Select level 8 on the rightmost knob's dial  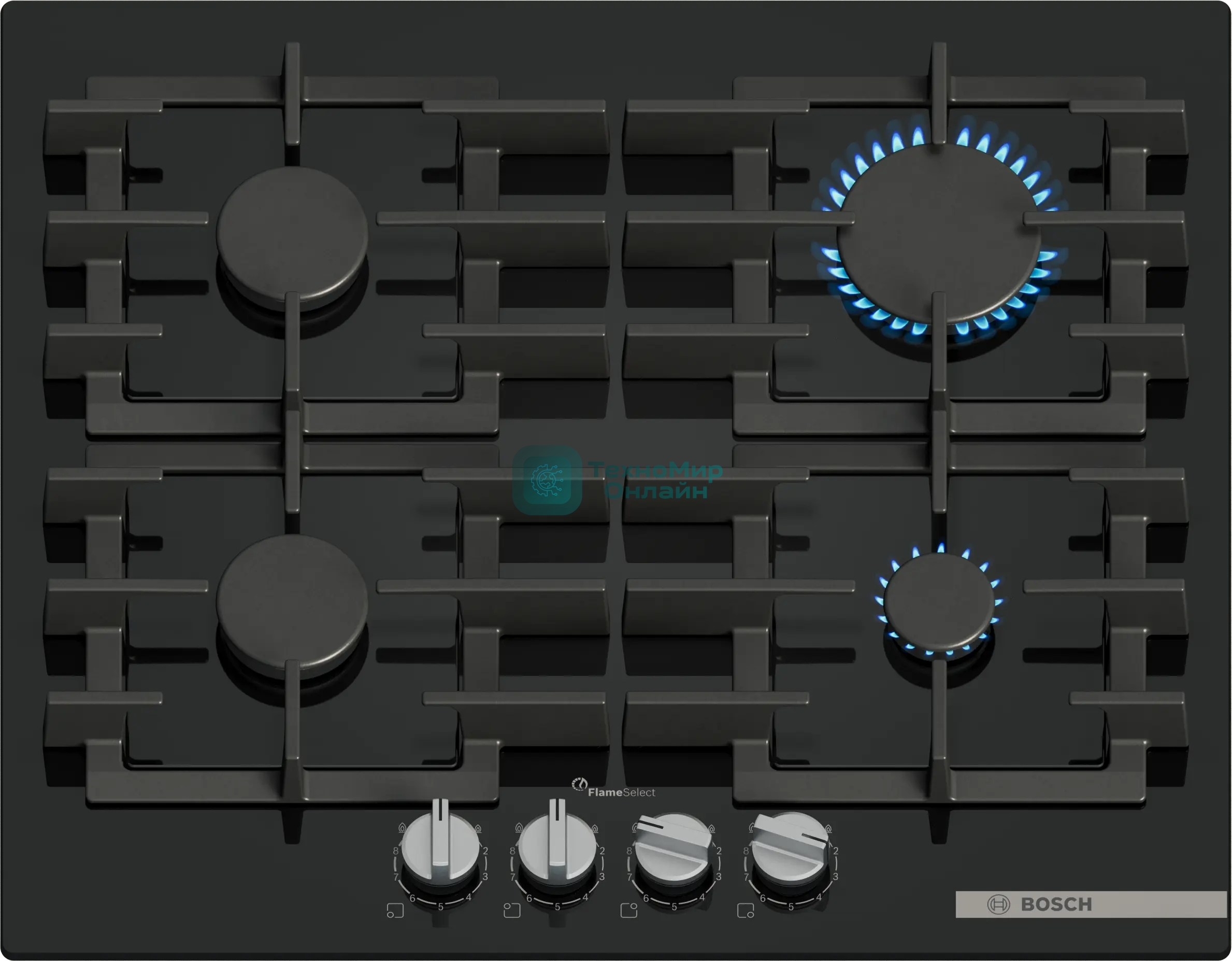[x=746, y=851]
